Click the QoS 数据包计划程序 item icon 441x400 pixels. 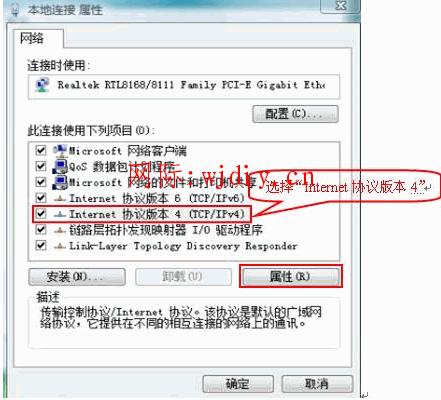tap(60, 166)
